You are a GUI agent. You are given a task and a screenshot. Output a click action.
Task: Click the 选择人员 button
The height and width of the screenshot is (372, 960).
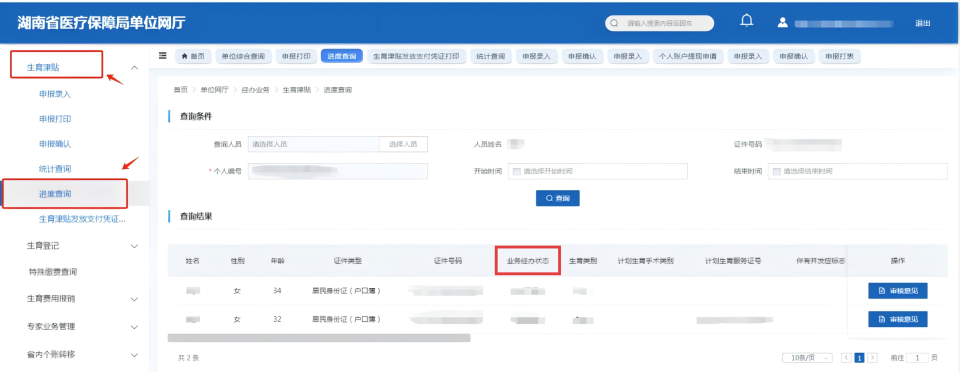tap(403, 144)
